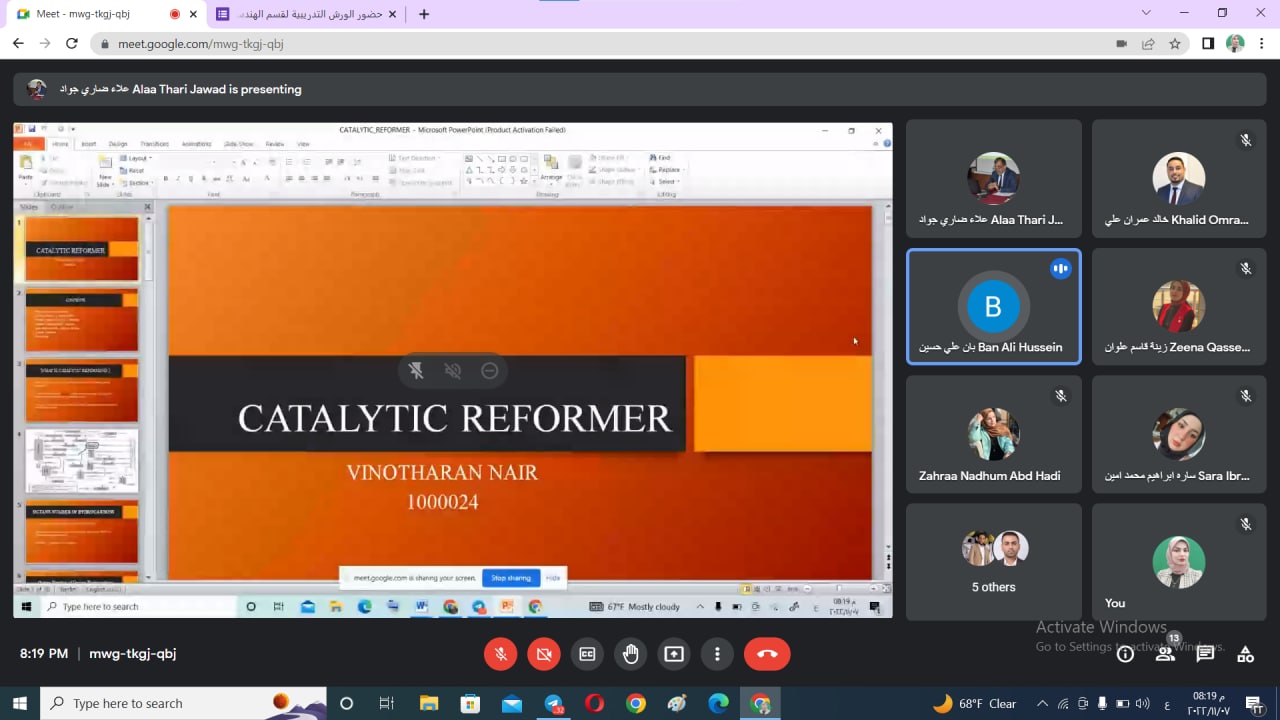Click the Present now screen share icon
1280x720 pixels.
[x=674, y=654]
